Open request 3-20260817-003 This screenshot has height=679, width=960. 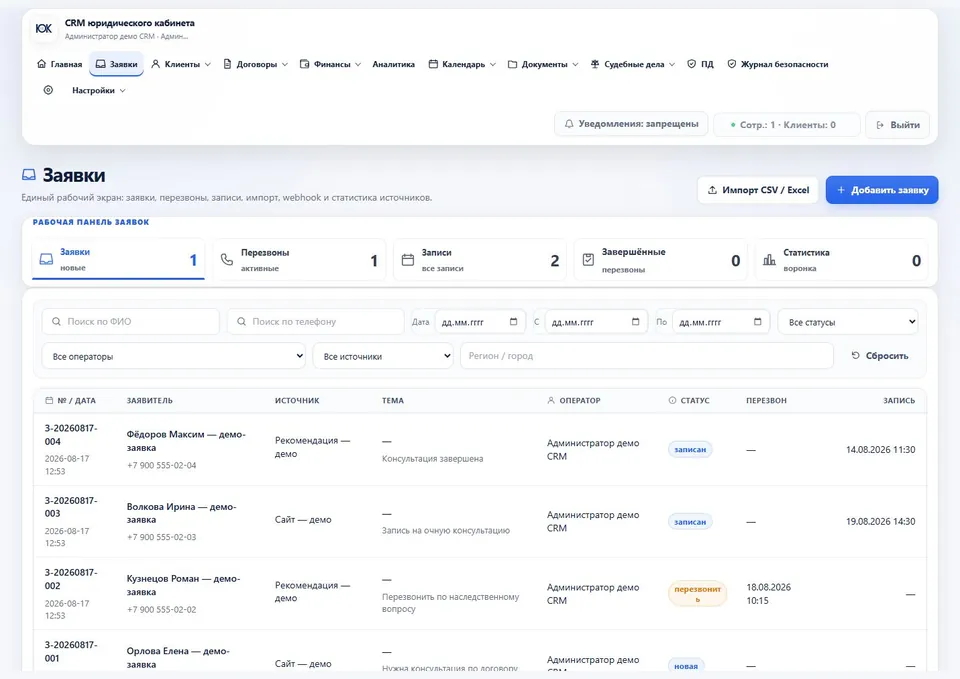pos(71,507)
